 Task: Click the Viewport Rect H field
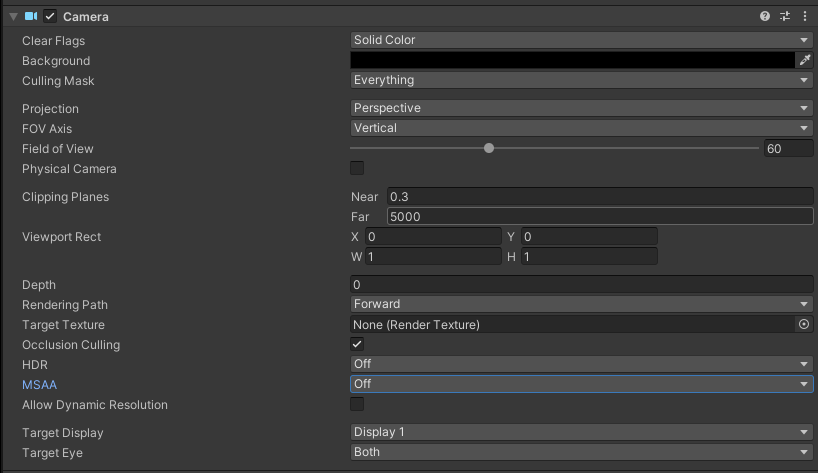[x=590, y=257]
